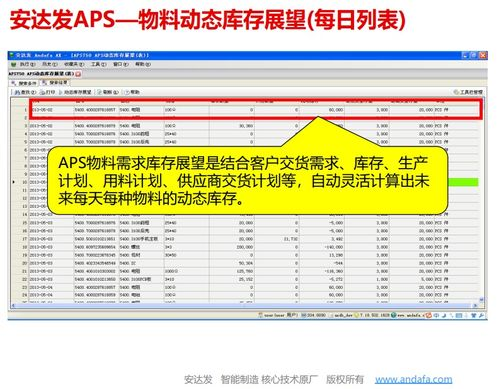Click the 125,760 cell in row 21
This screenshot has width=499, height=389.
232,271
